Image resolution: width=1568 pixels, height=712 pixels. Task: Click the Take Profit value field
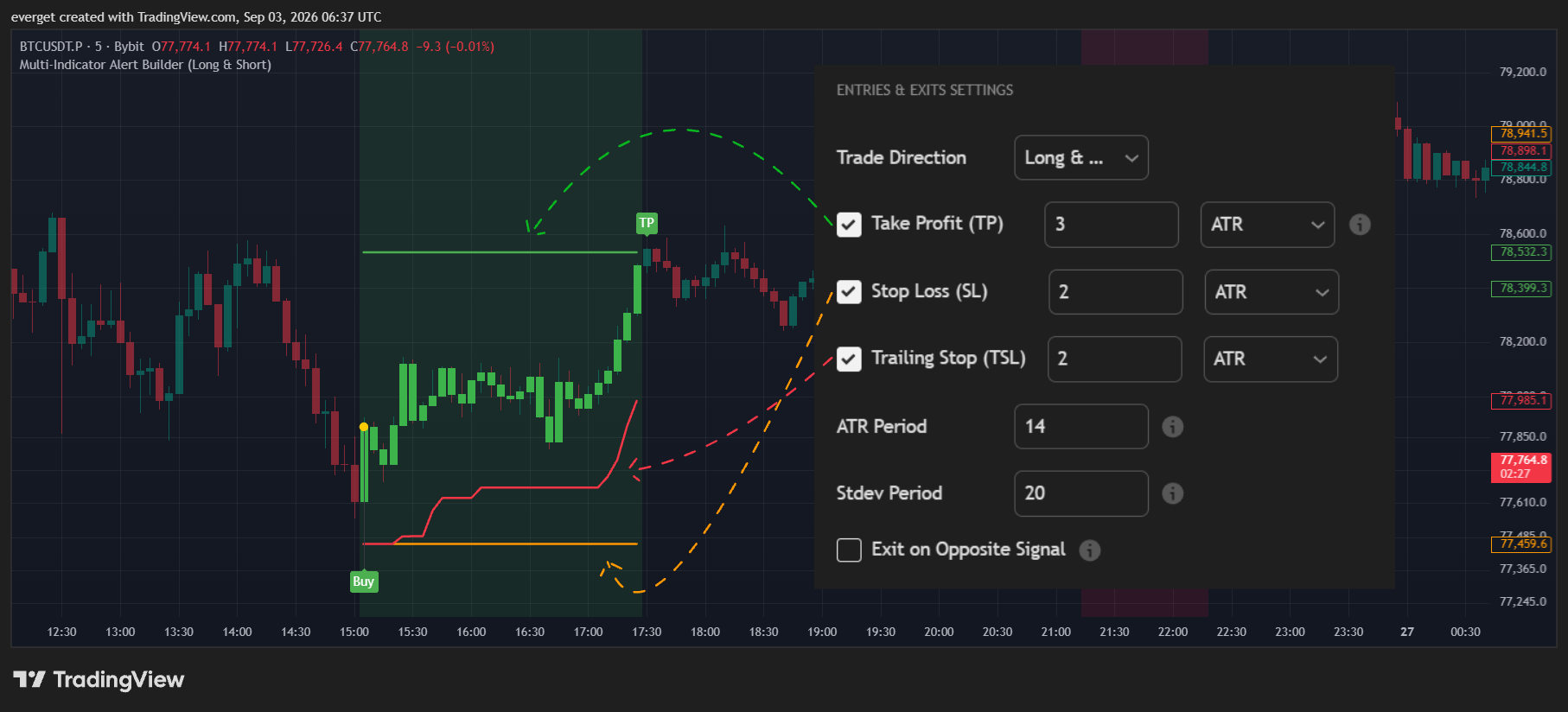1112,225
